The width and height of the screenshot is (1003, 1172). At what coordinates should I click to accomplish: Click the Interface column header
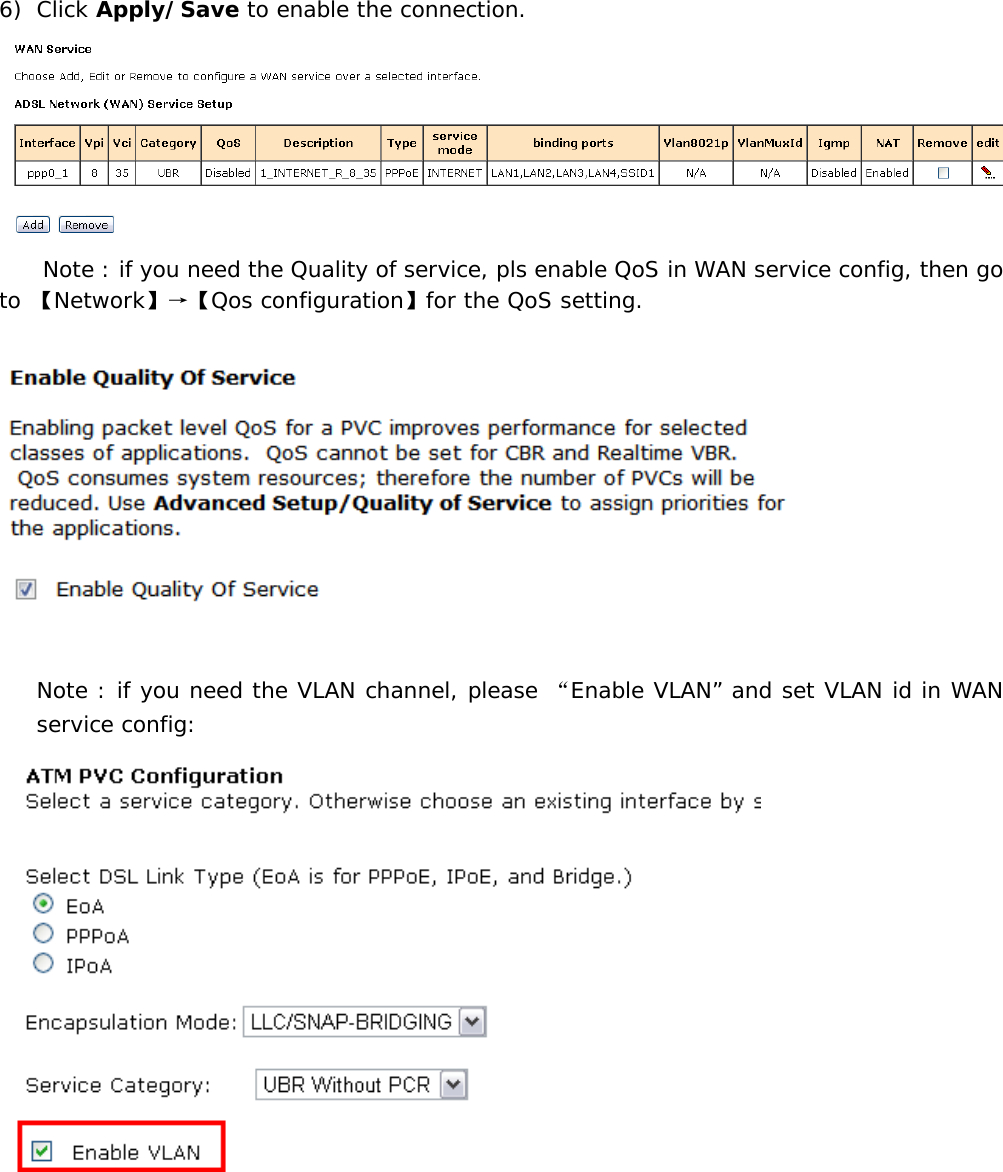[47, 142]
